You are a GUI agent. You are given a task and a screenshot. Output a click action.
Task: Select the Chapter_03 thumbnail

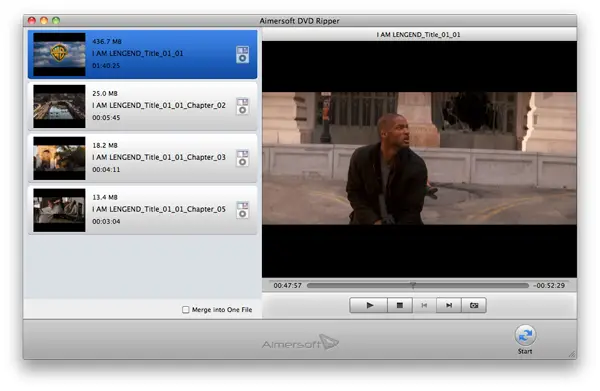(59, 158)
